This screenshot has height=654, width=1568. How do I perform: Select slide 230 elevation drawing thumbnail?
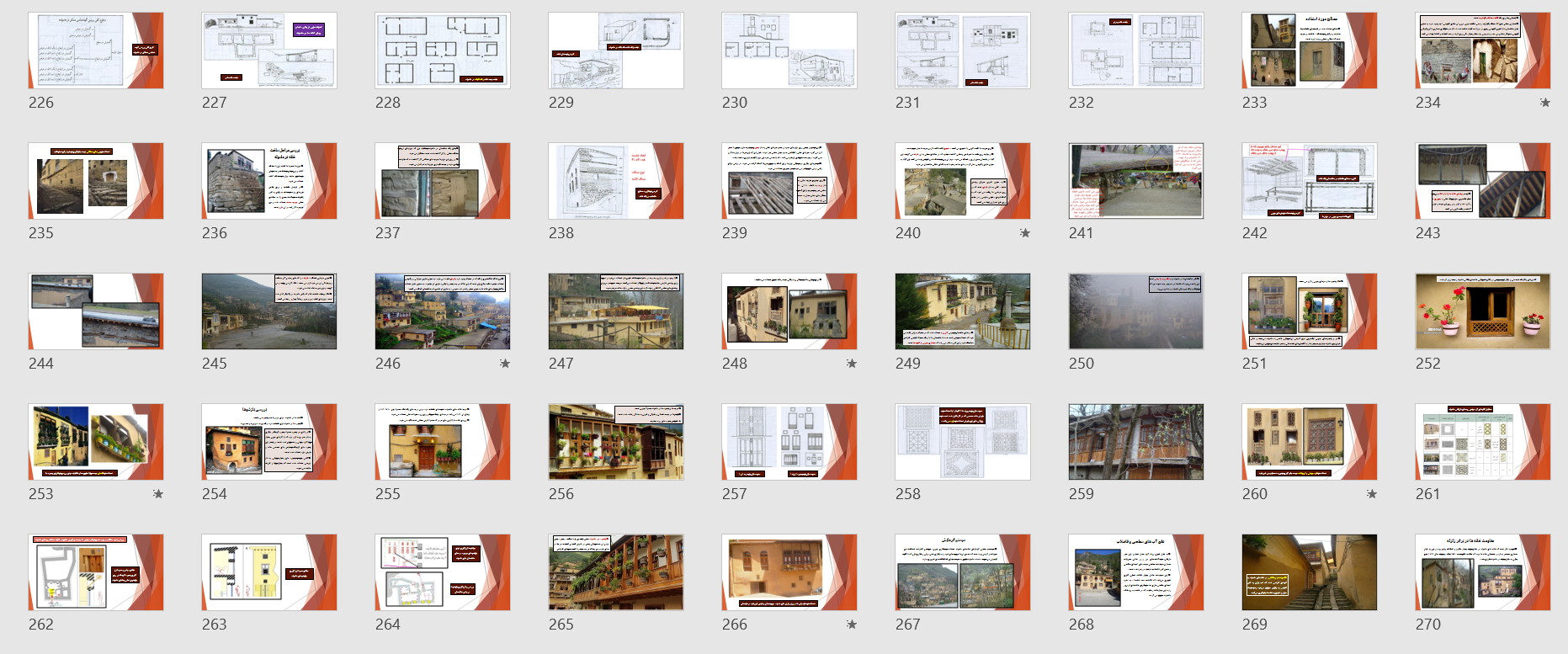789,51
